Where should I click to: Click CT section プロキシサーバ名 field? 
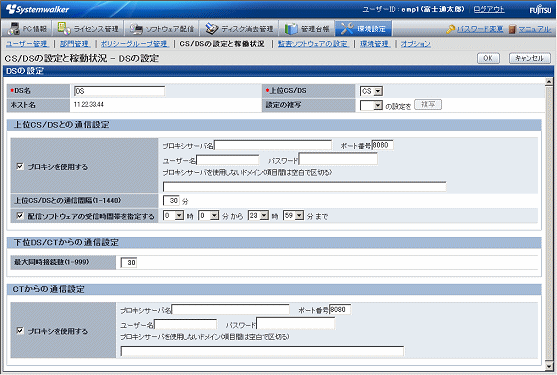click(231, 309)
